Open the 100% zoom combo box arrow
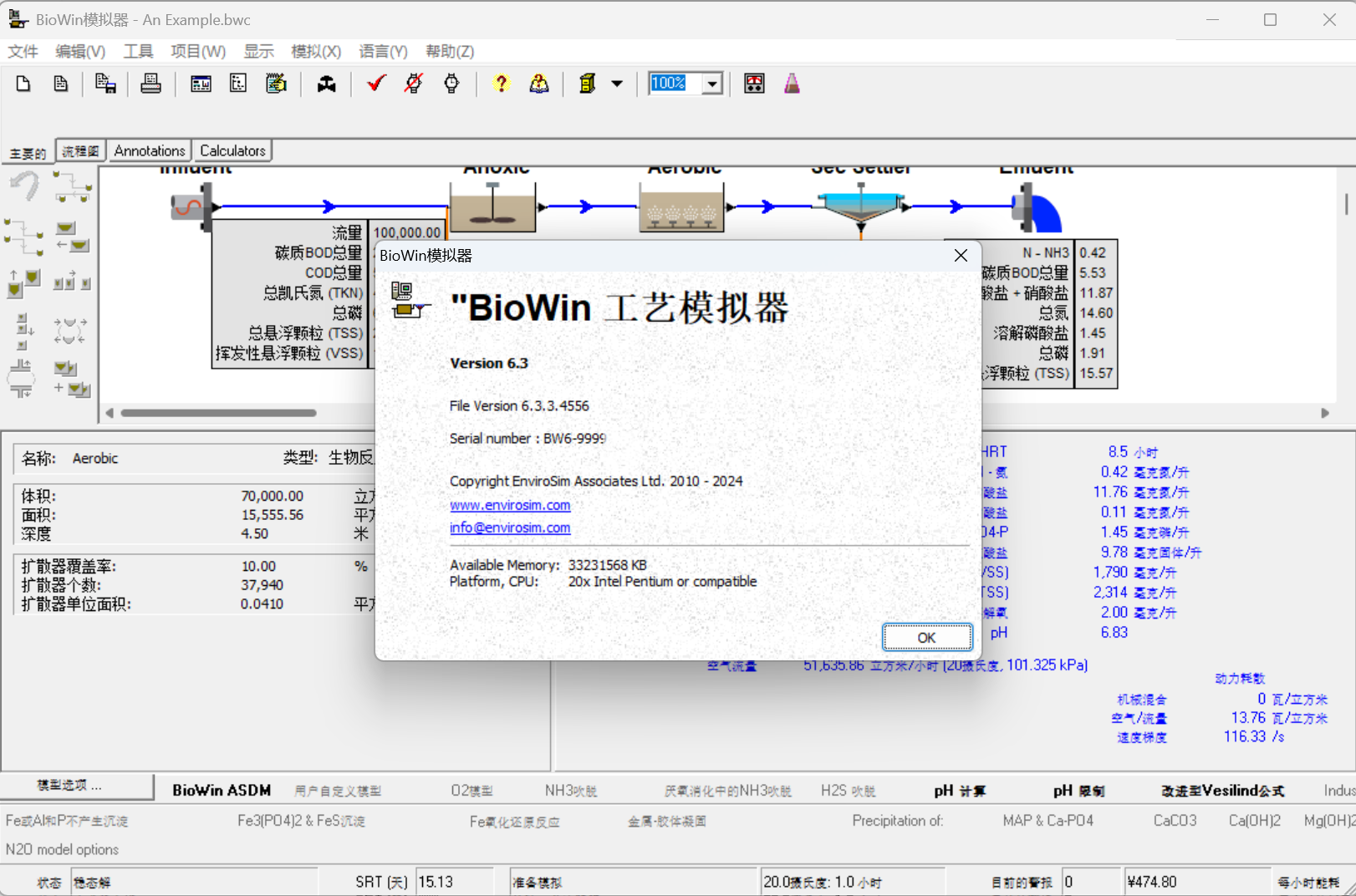 tap(712, 84)
